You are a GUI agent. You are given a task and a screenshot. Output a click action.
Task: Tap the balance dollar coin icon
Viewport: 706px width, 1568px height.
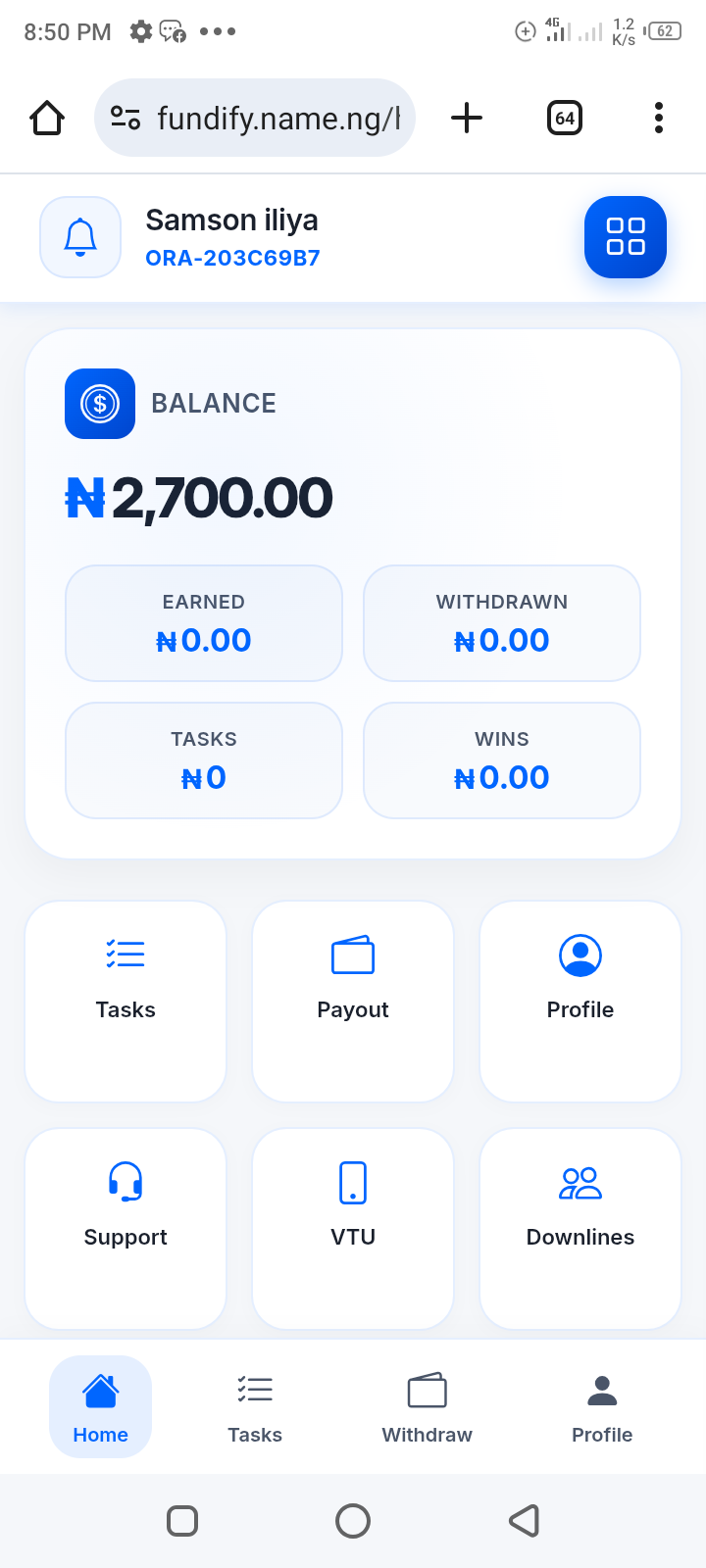coord(100,404)
